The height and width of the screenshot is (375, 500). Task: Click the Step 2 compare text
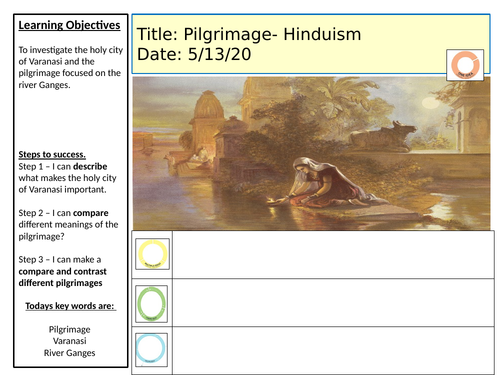(x=68, y=225)
